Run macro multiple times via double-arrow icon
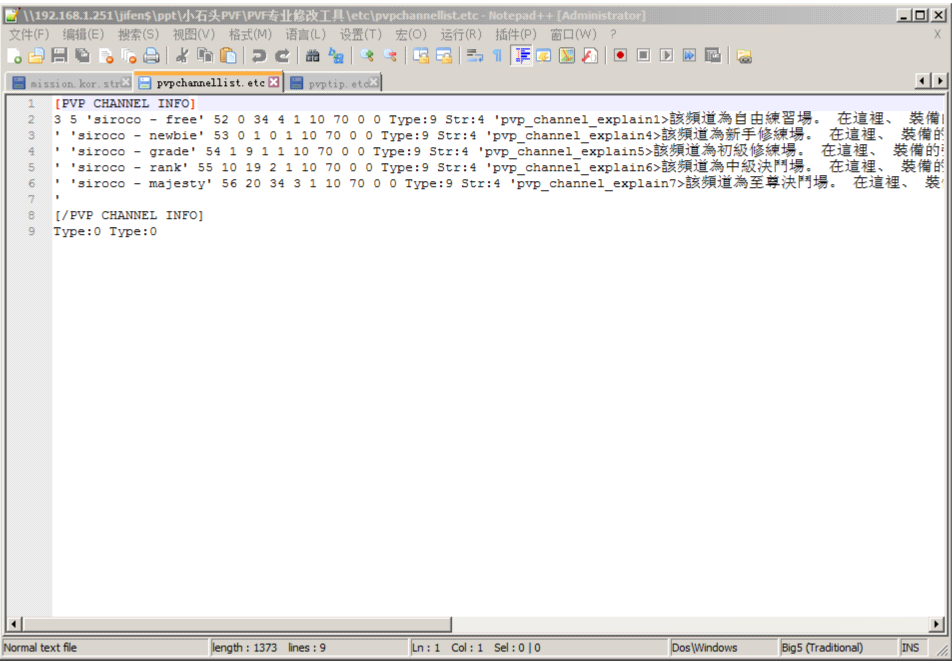Image resolution: width=952 pixels, height=663 pixels. point(690,56)
